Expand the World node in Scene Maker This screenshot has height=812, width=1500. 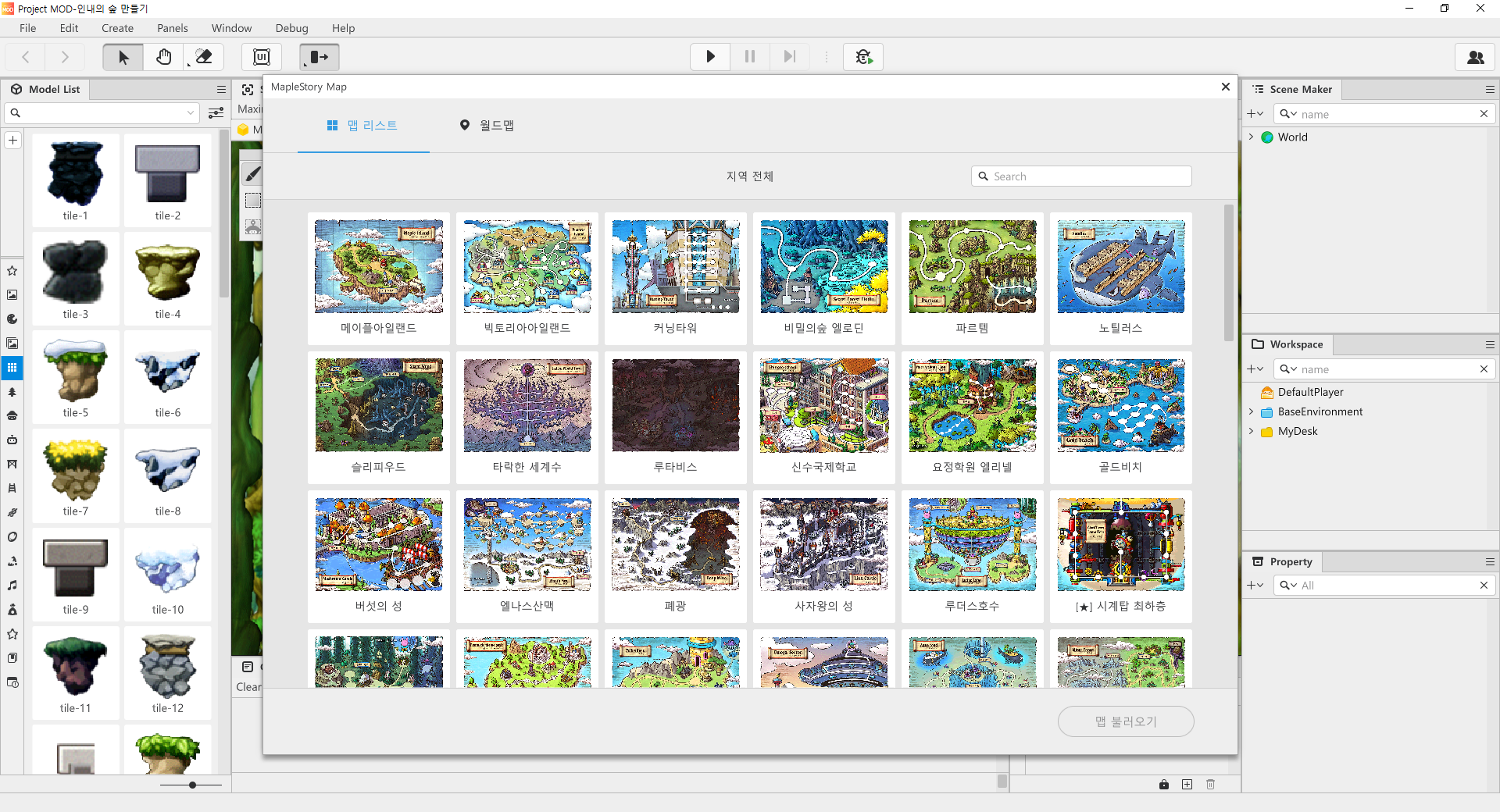click(x=1251, y=137)
